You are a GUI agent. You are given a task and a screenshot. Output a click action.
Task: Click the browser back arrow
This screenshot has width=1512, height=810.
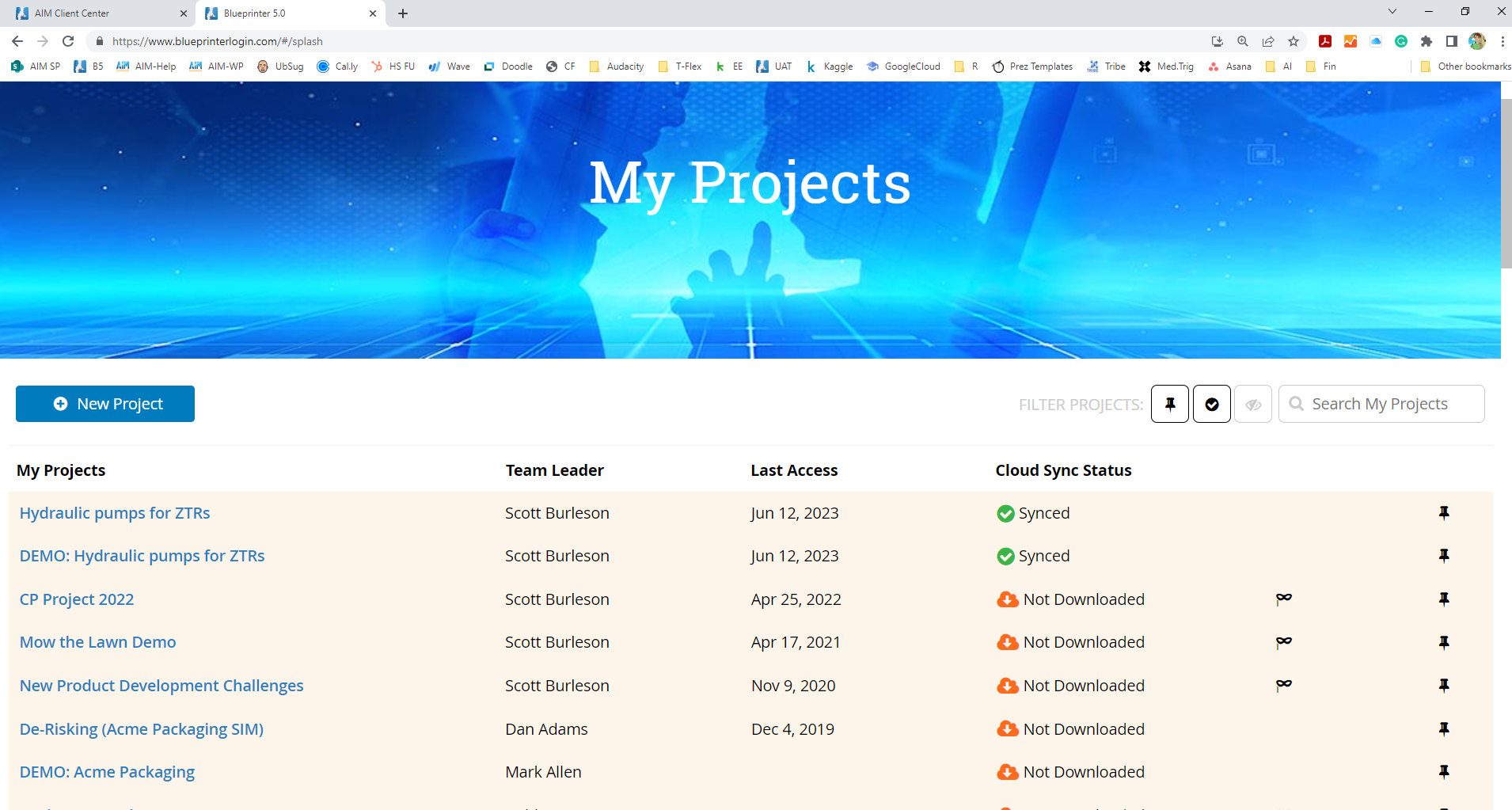click(x=17, y=41)
